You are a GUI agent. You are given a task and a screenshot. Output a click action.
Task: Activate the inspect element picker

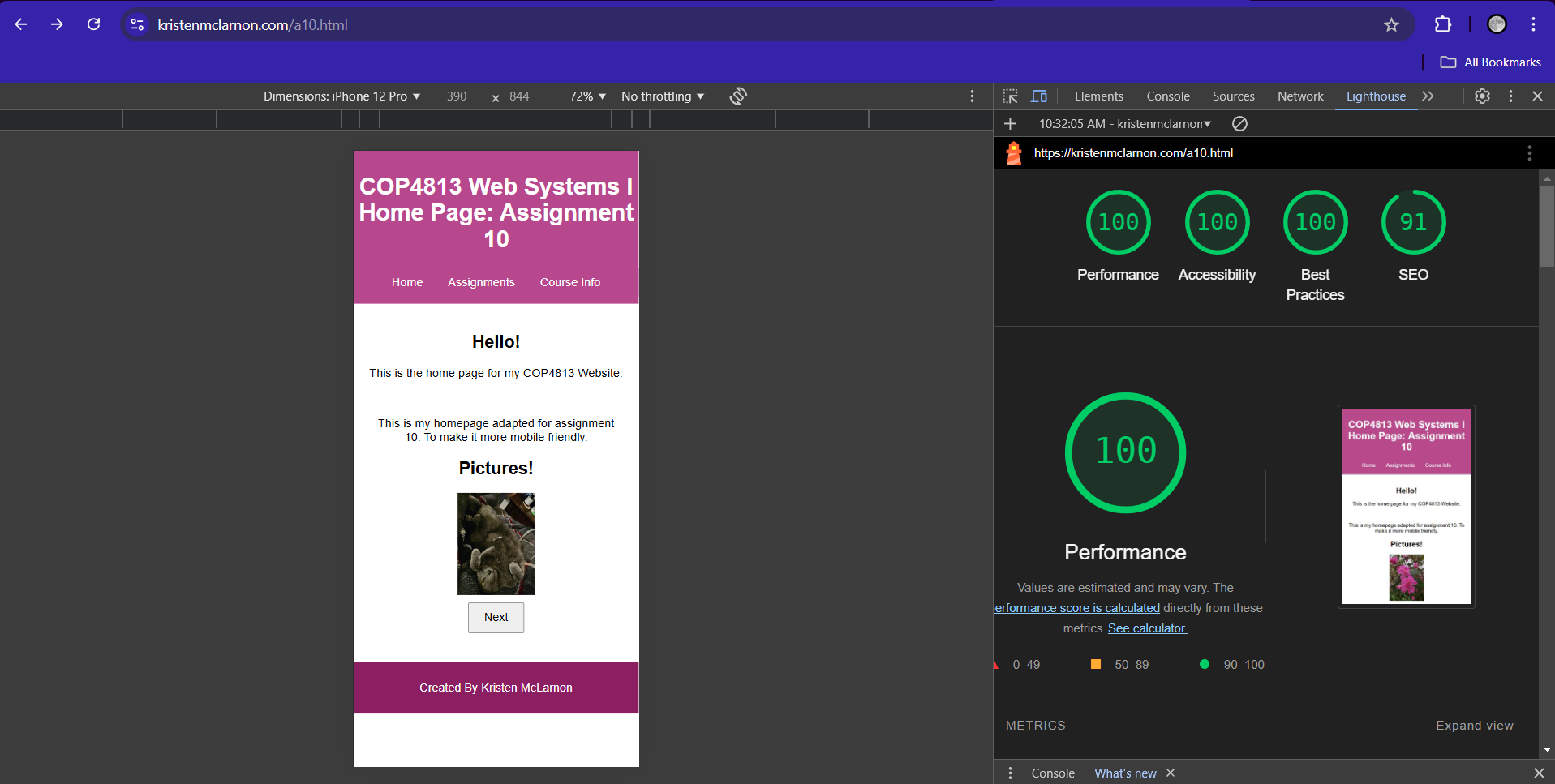coord(1010,96)
